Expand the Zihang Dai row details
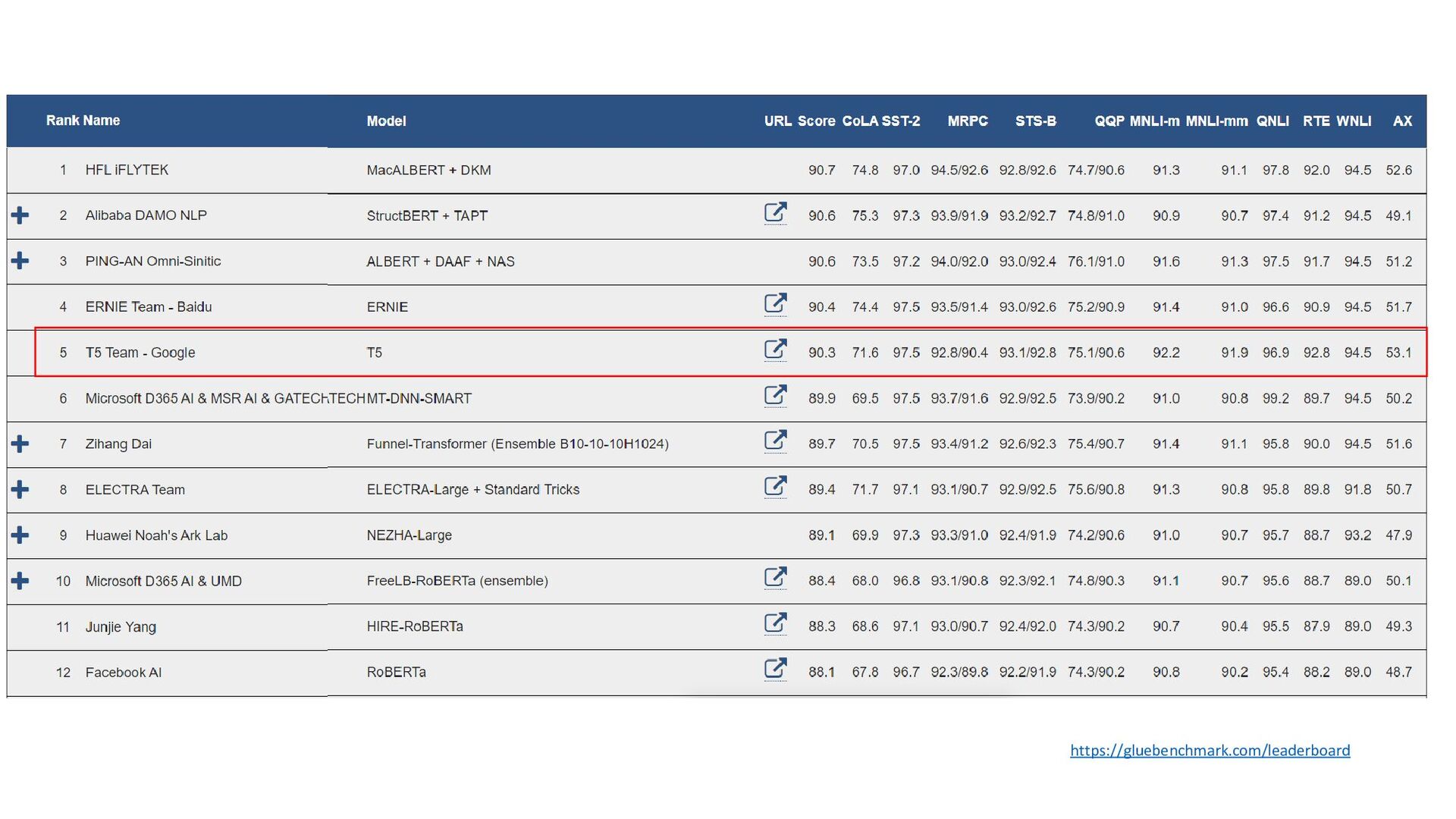1456x819 pixels. (20, 444)
